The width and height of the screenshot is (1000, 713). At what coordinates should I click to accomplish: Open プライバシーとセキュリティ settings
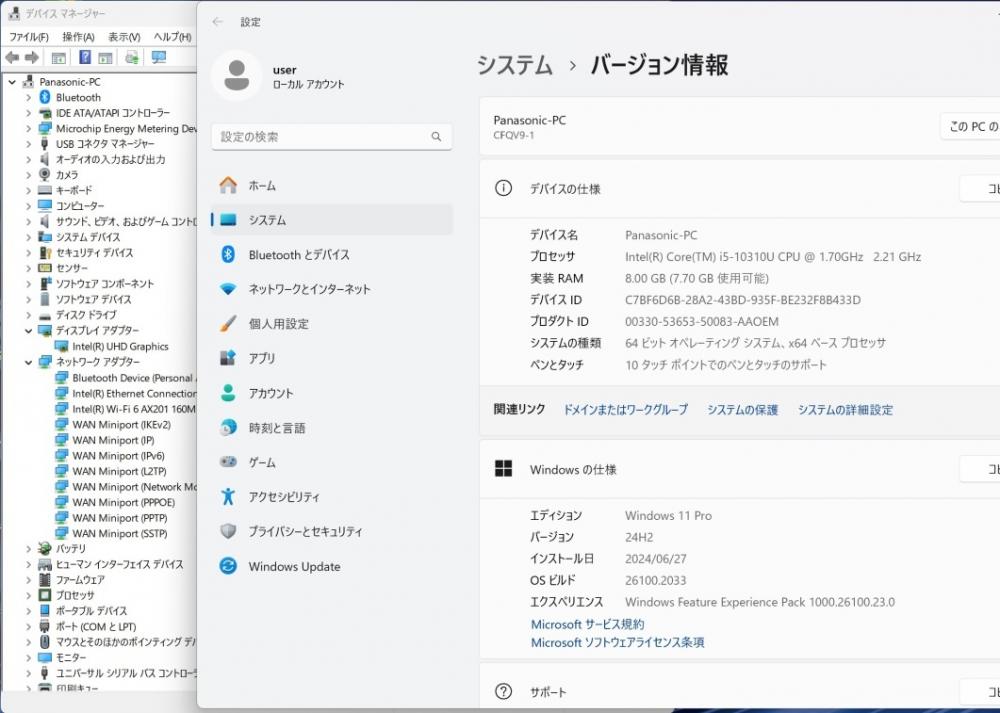point(305,532)
